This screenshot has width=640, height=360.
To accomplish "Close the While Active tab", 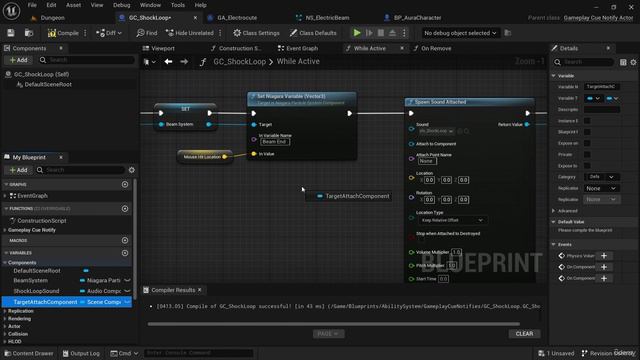I will (402, 48).
